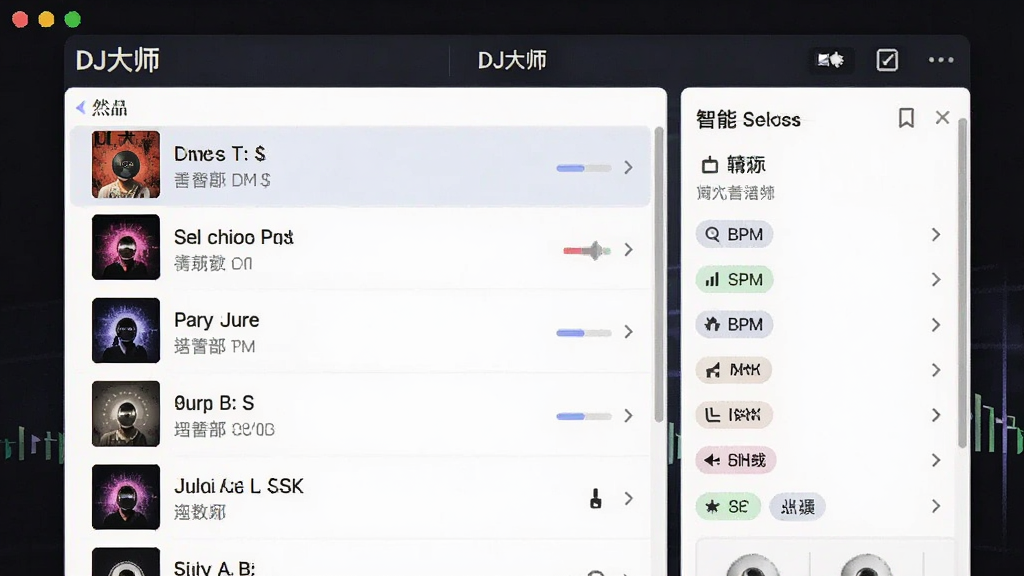This screenshot has width=1024, height=576.
Task: Expand the L-icon tag row chevron
Action: pyautogui.click(x=936, y=415)
